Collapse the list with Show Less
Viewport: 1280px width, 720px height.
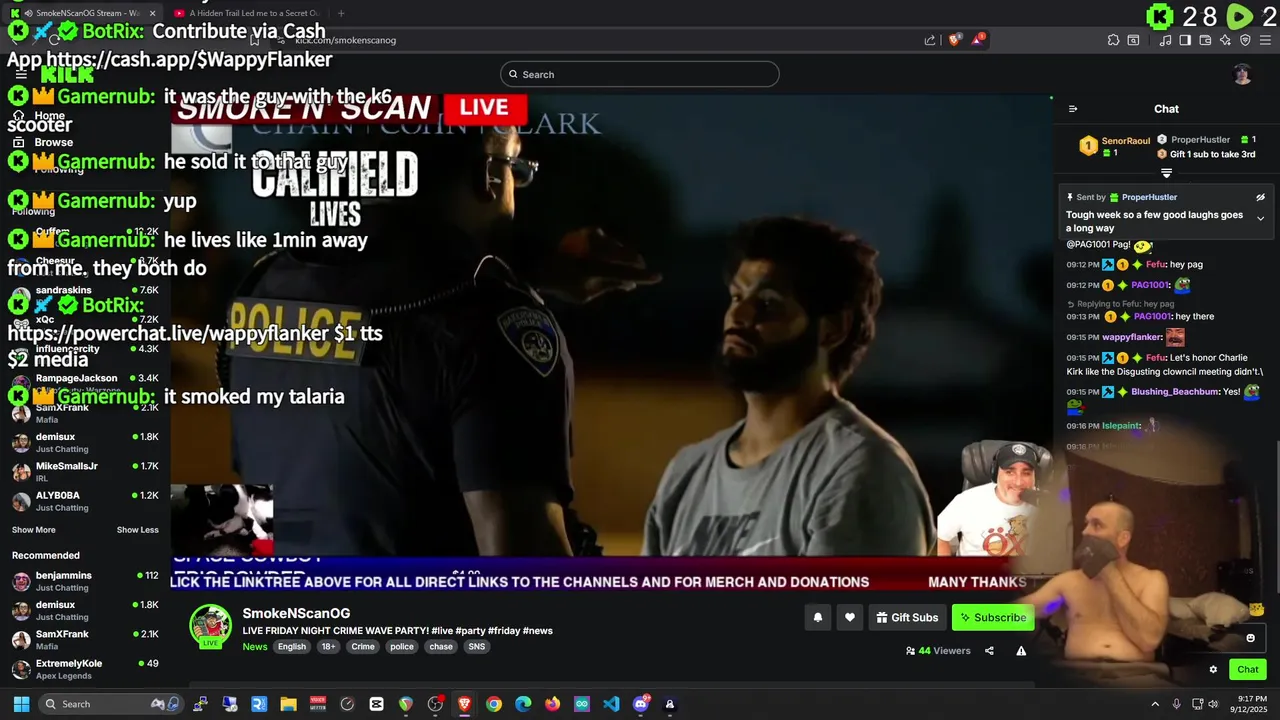(138, 530)
